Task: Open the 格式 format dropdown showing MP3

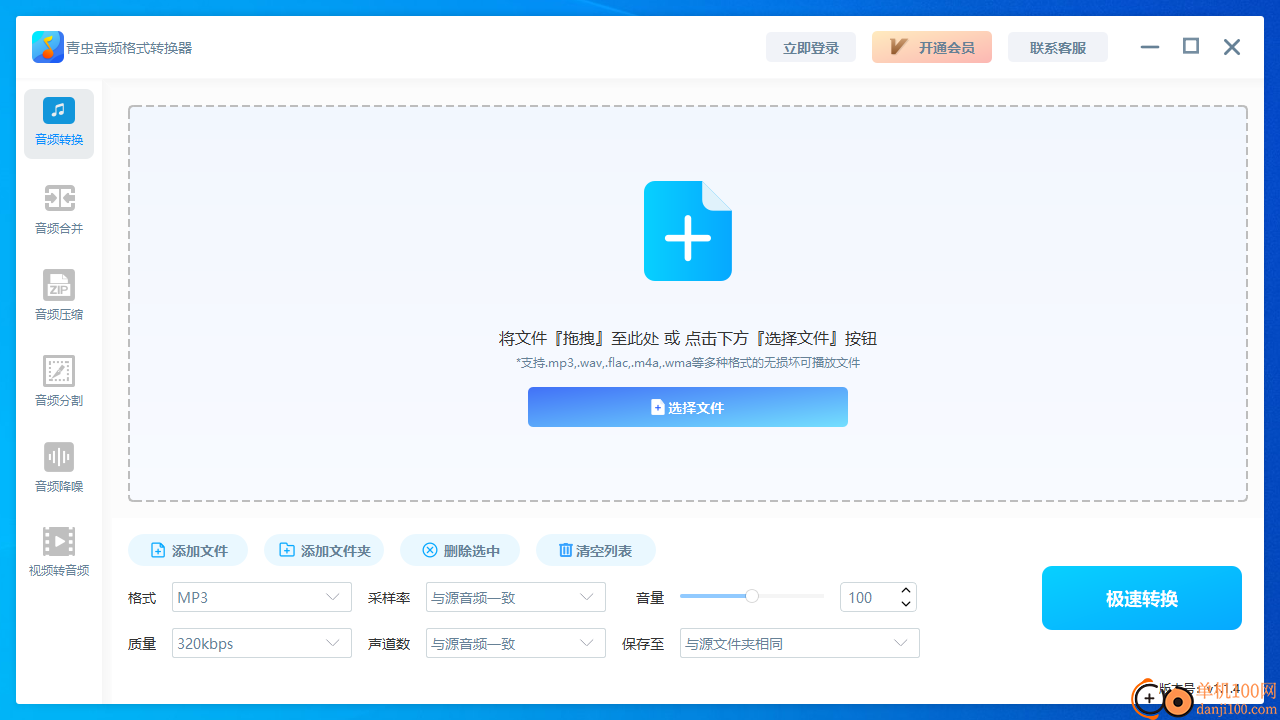Action: pyautogui.click(x=261, y=596)
